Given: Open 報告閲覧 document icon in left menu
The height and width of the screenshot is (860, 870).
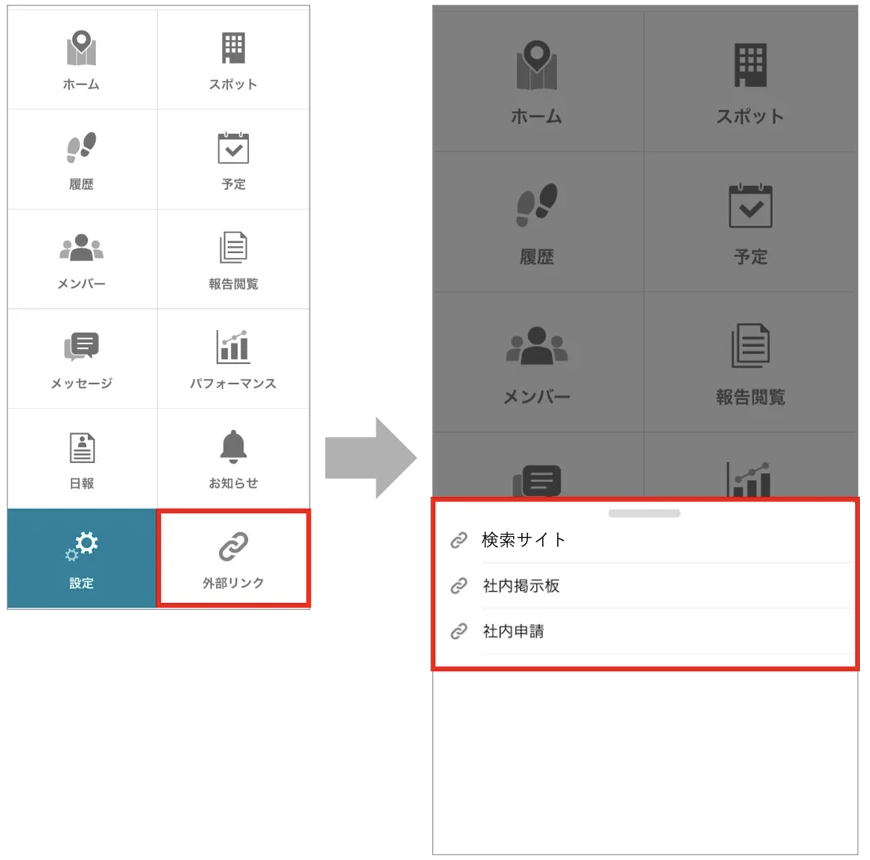Looking at the screenshot, I should tap(233, 247).
